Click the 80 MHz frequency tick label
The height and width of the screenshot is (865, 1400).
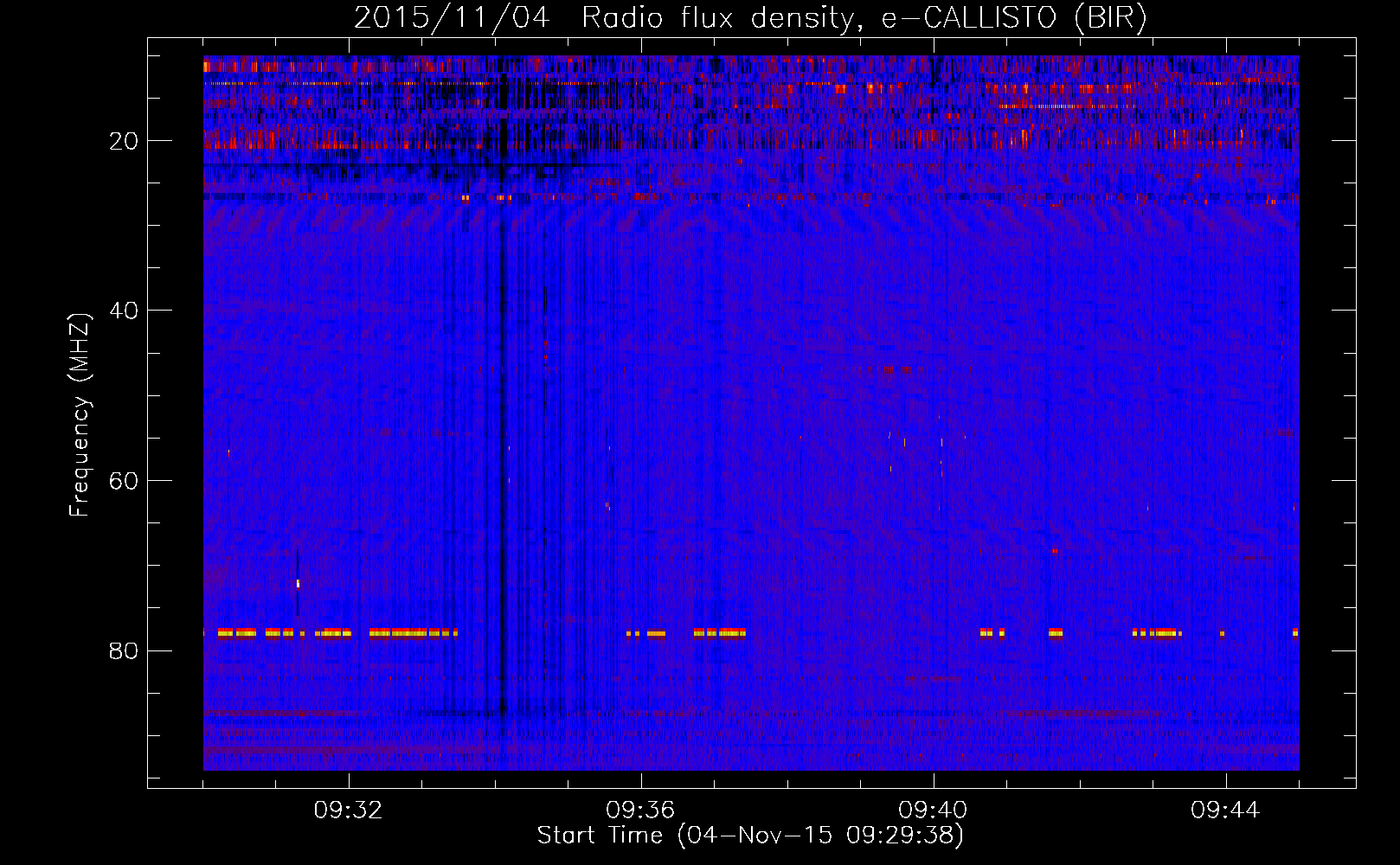tap(124, 650)
